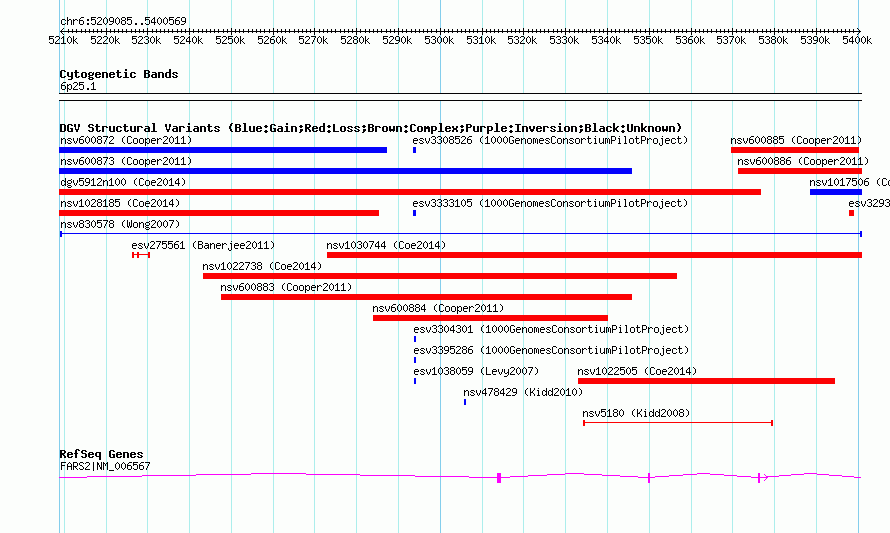Click the Cytogenetic Bands track title
The image size is (890, 533).
coord(119,74)
